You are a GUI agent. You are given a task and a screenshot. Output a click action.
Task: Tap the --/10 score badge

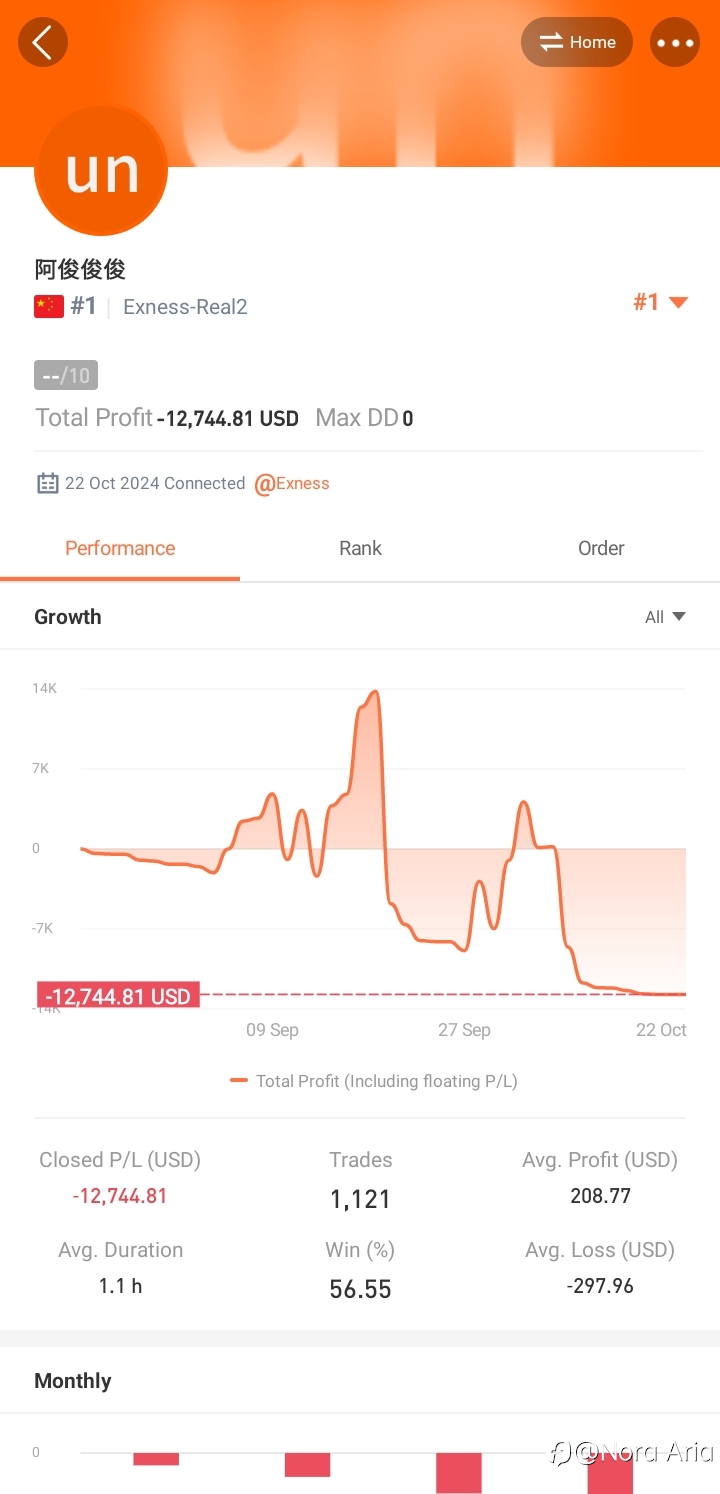pos(66,375)
